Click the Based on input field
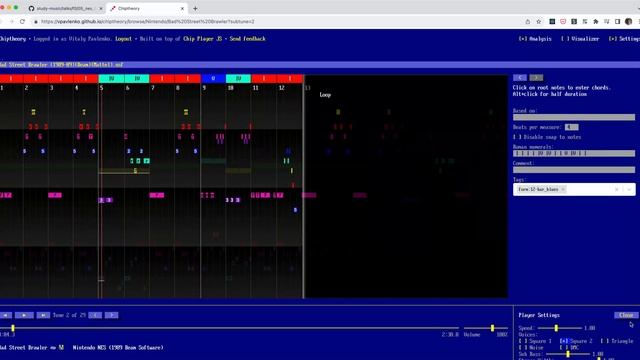 pos(574,117)
